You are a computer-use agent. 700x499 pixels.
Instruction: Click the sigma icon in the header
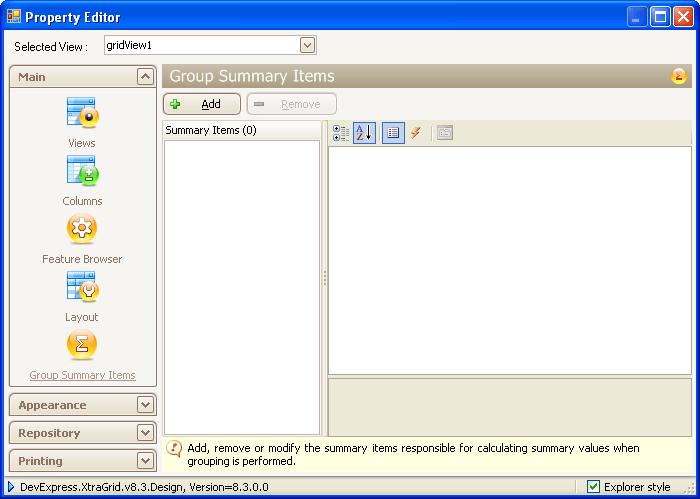pyautogui.click(x=679, y=76)
